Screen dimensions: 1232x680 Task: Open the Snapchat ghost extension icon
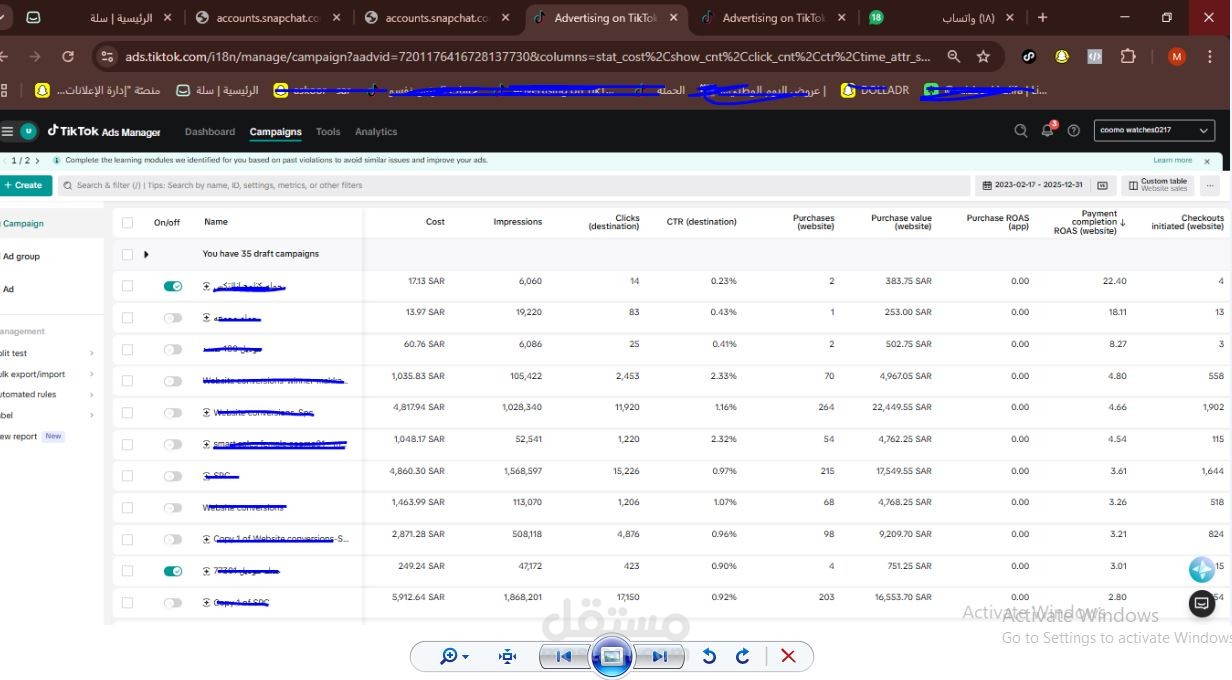(x=1062, y=57)
